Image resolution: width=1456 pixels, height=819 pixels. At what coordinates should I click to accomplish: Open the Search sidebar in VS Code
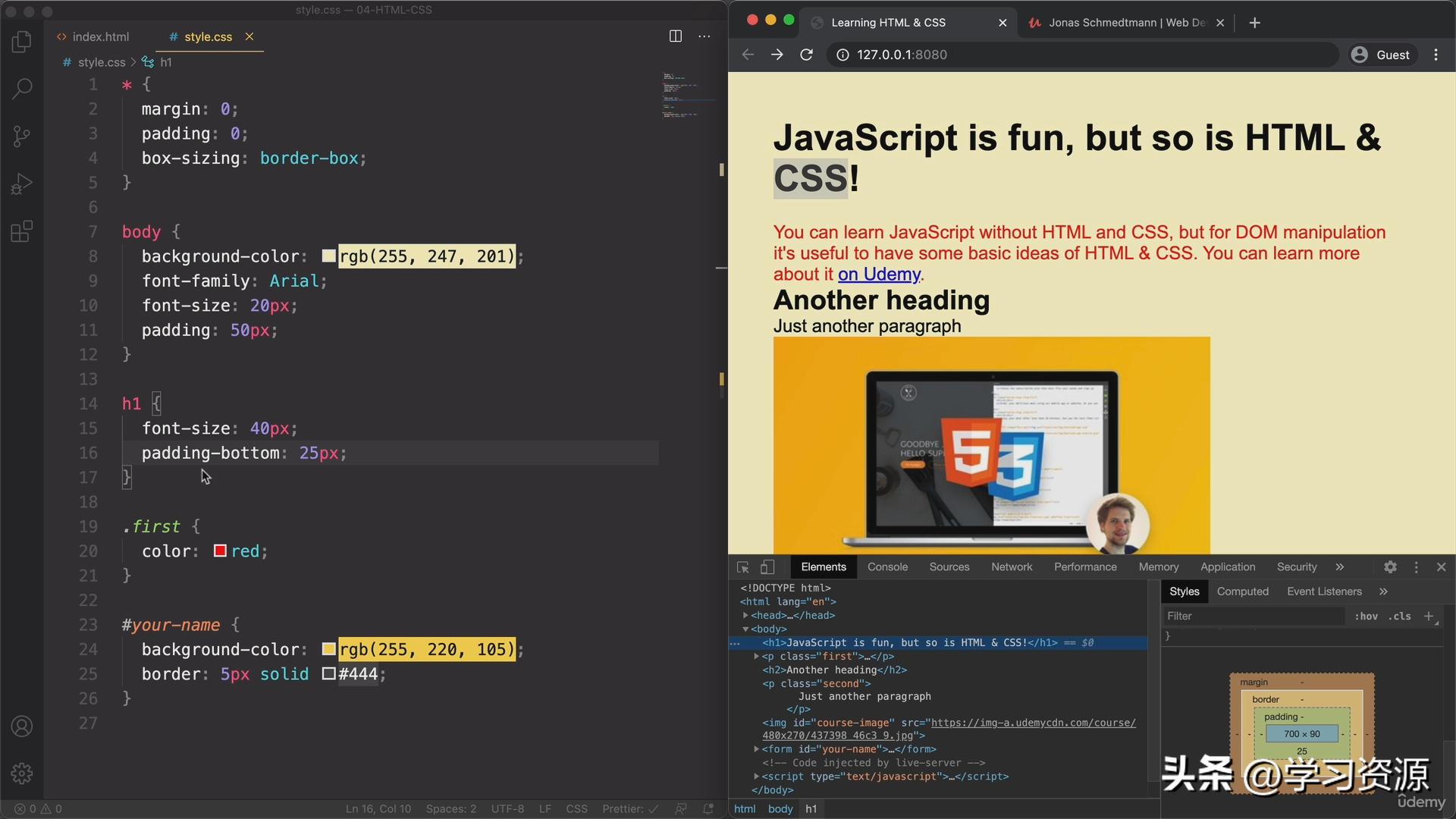(x=21, y=89)
